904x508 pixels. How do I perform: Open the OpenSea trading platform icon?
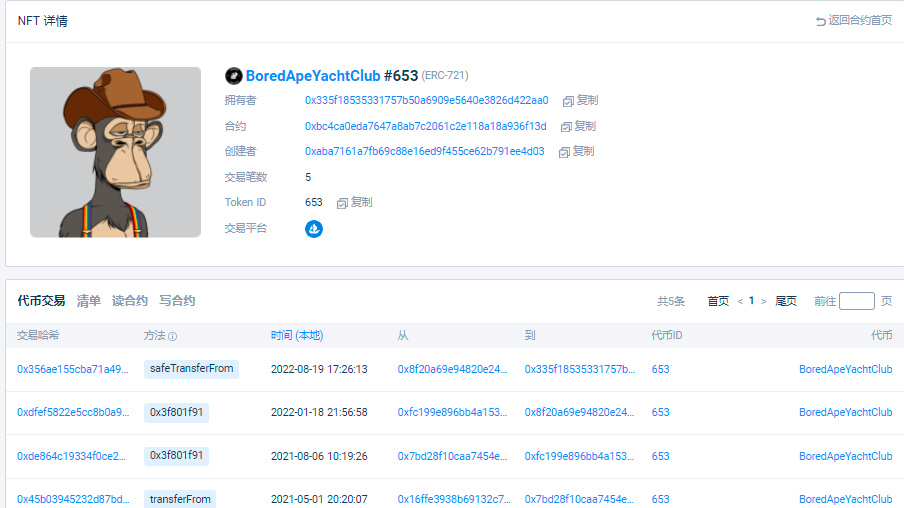click(314, 229)
